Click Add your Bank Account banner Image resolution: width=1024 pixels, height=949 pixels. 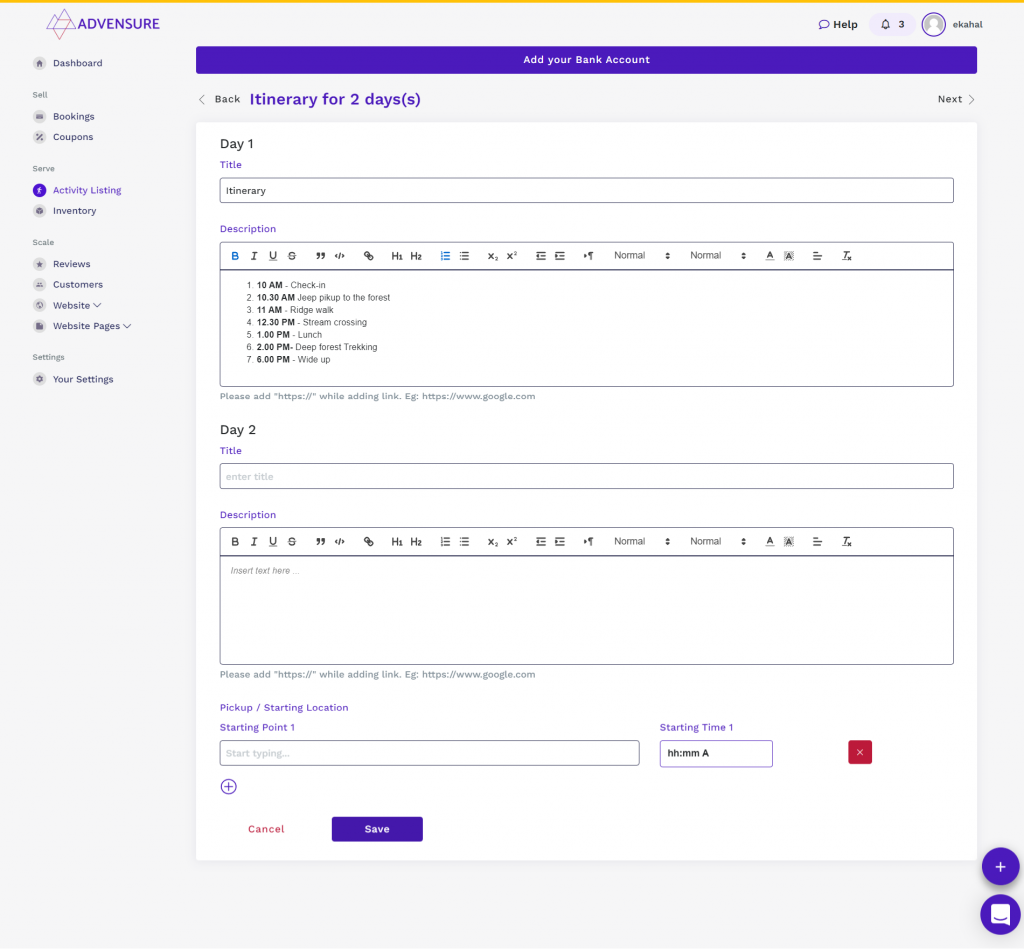click(x=586, y=60)
